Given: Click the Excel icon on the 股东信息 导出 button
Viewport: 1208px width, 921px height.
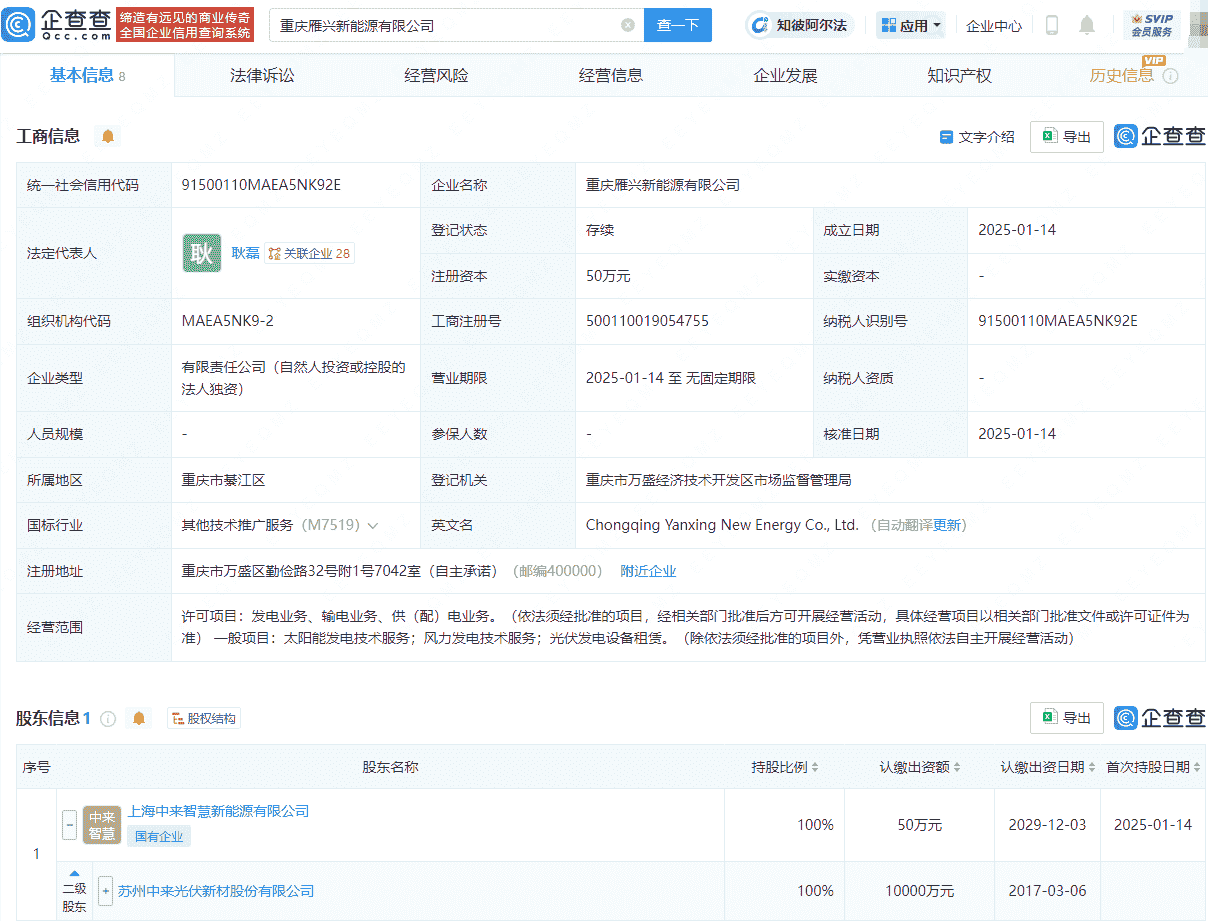Looking at the screenshot, I should click(x=1050, y=717).
